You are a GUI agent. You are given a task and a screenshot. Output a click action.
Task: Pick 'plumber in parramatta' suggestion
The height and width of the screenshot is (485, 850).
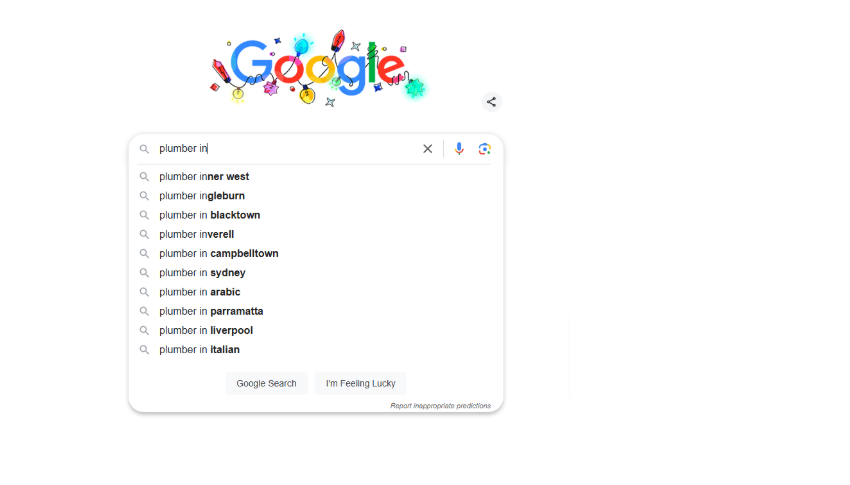point(211,311)
